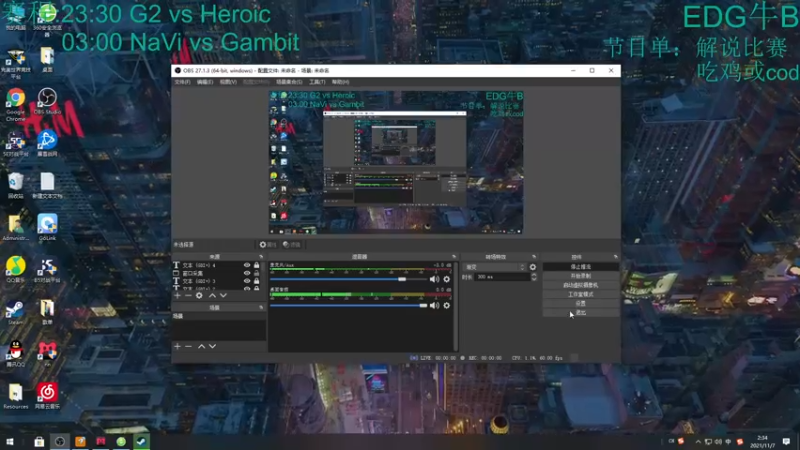Open source properties gear in Sources toolbar
The height and width of the screenshot is (450, 800).
199,295
